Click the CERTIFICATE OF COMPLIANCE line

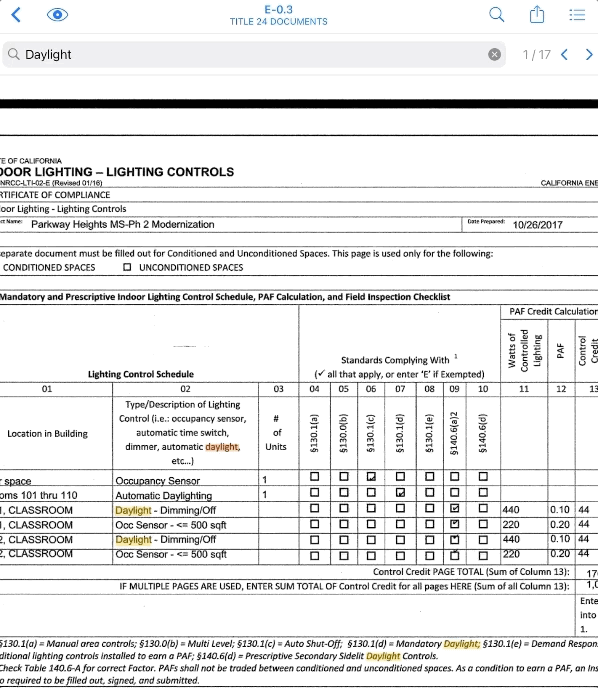click(55, 195)
